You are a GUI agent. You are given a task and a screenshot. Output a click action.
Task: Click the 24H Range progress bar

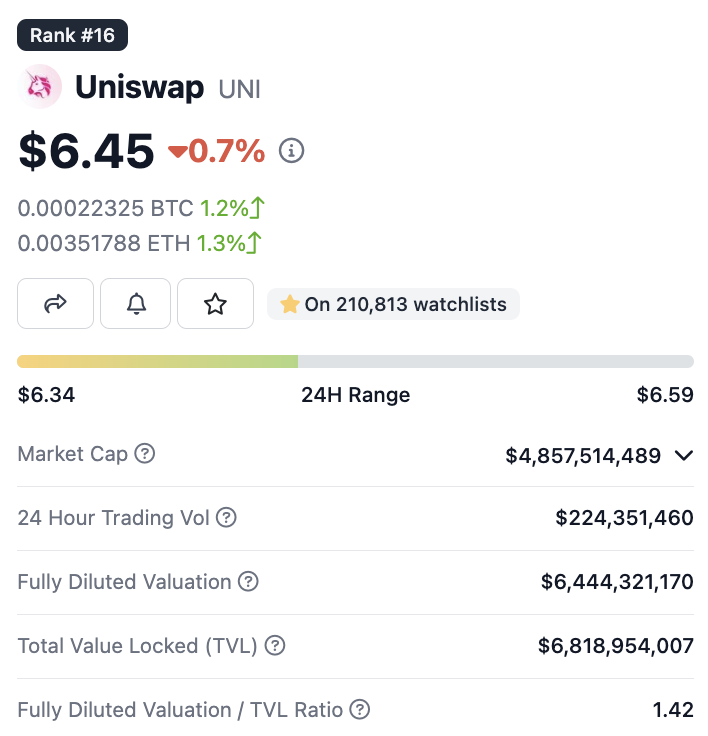click(355, 361)
